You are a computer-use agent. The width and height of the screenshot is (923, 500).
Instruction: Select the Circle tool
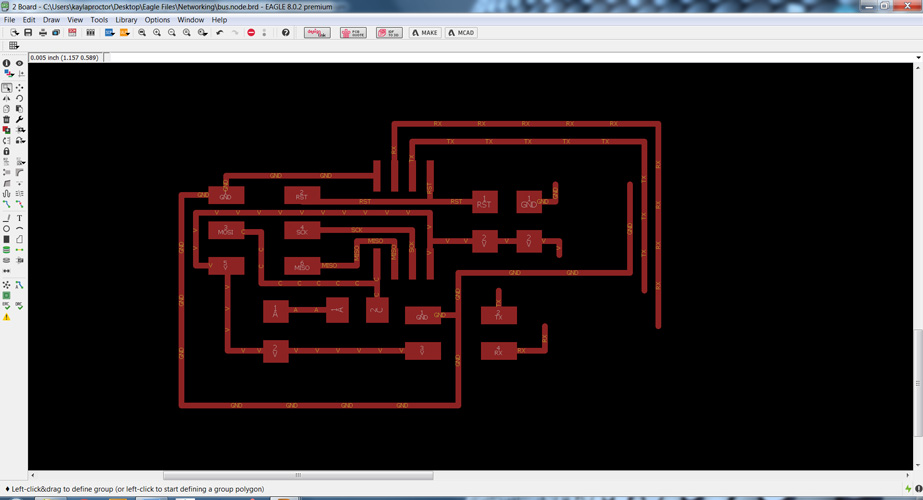pyautogui.click(x=6, y=229)
